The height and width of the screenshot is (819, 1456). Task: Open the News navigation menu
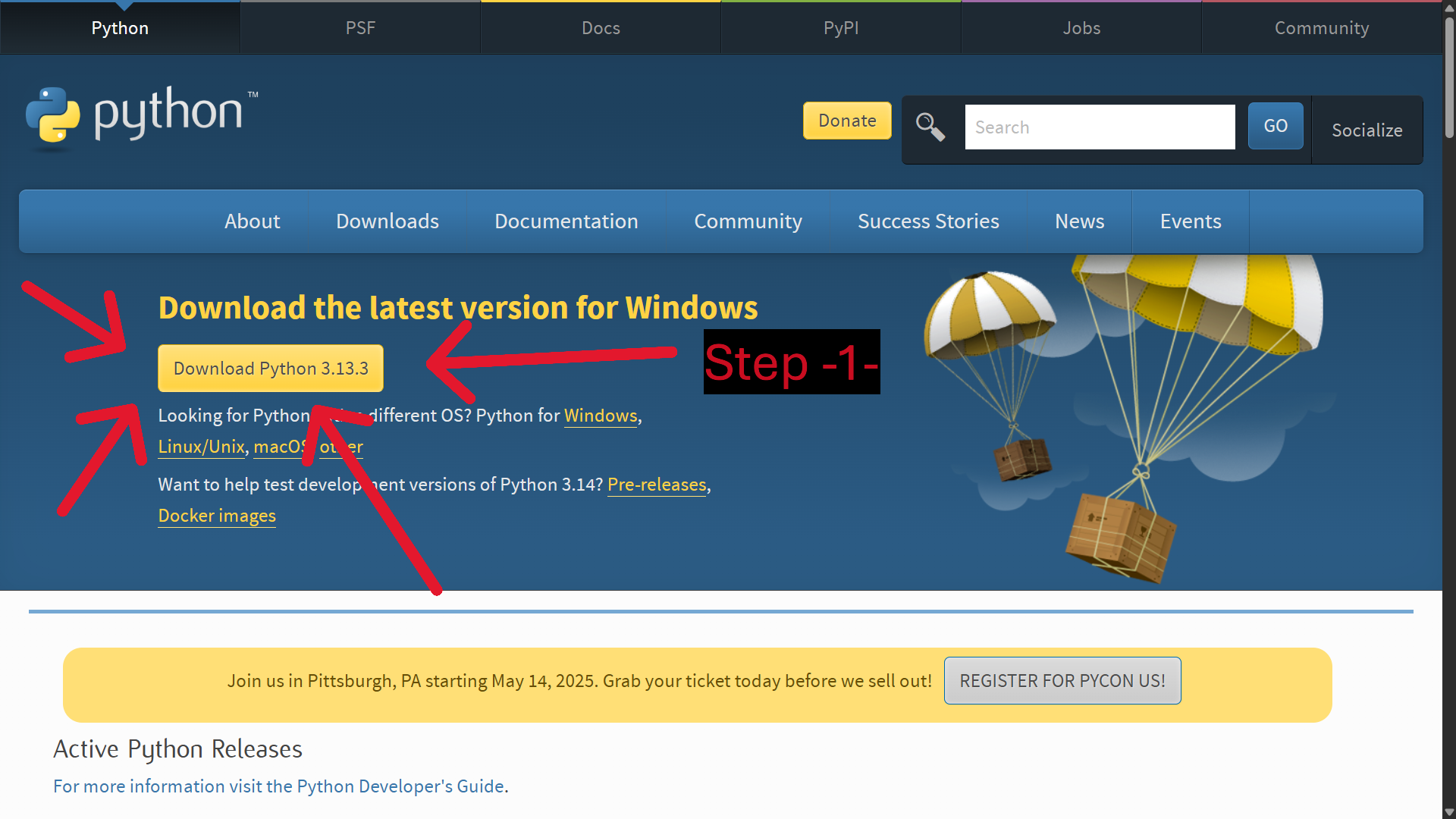click(x=1079, y=221)
